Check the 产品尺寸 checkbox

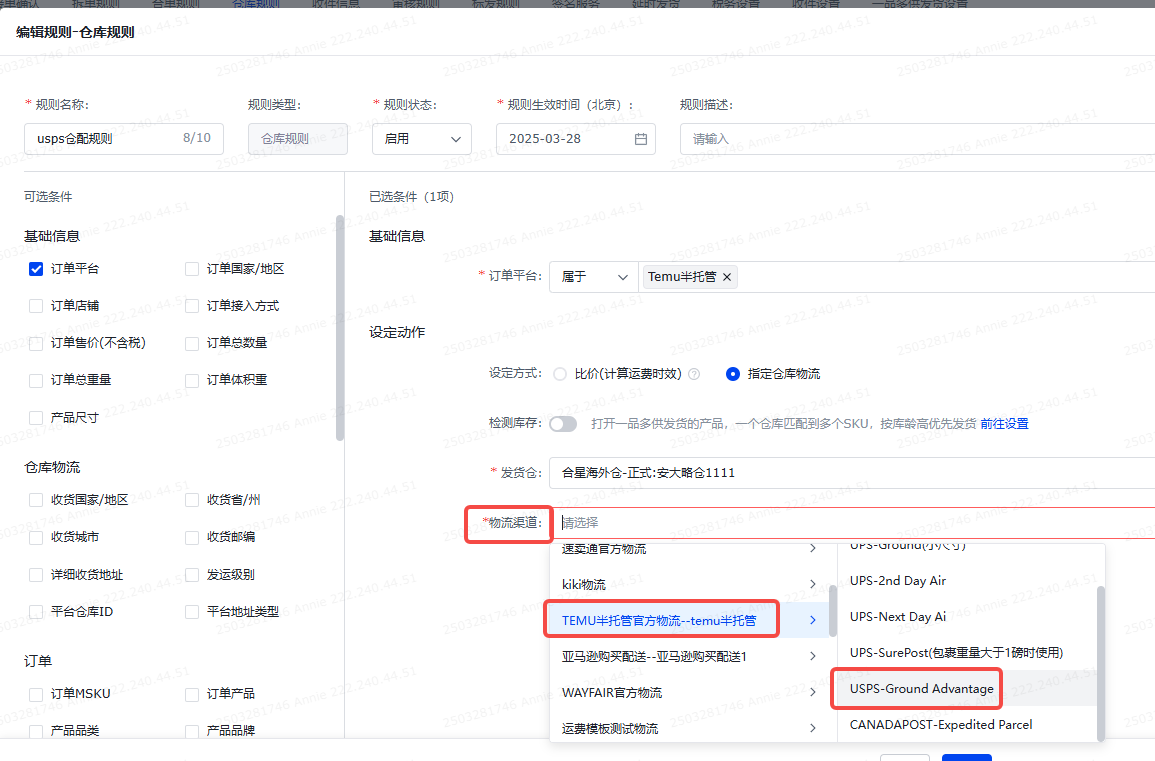coord(36,418)
